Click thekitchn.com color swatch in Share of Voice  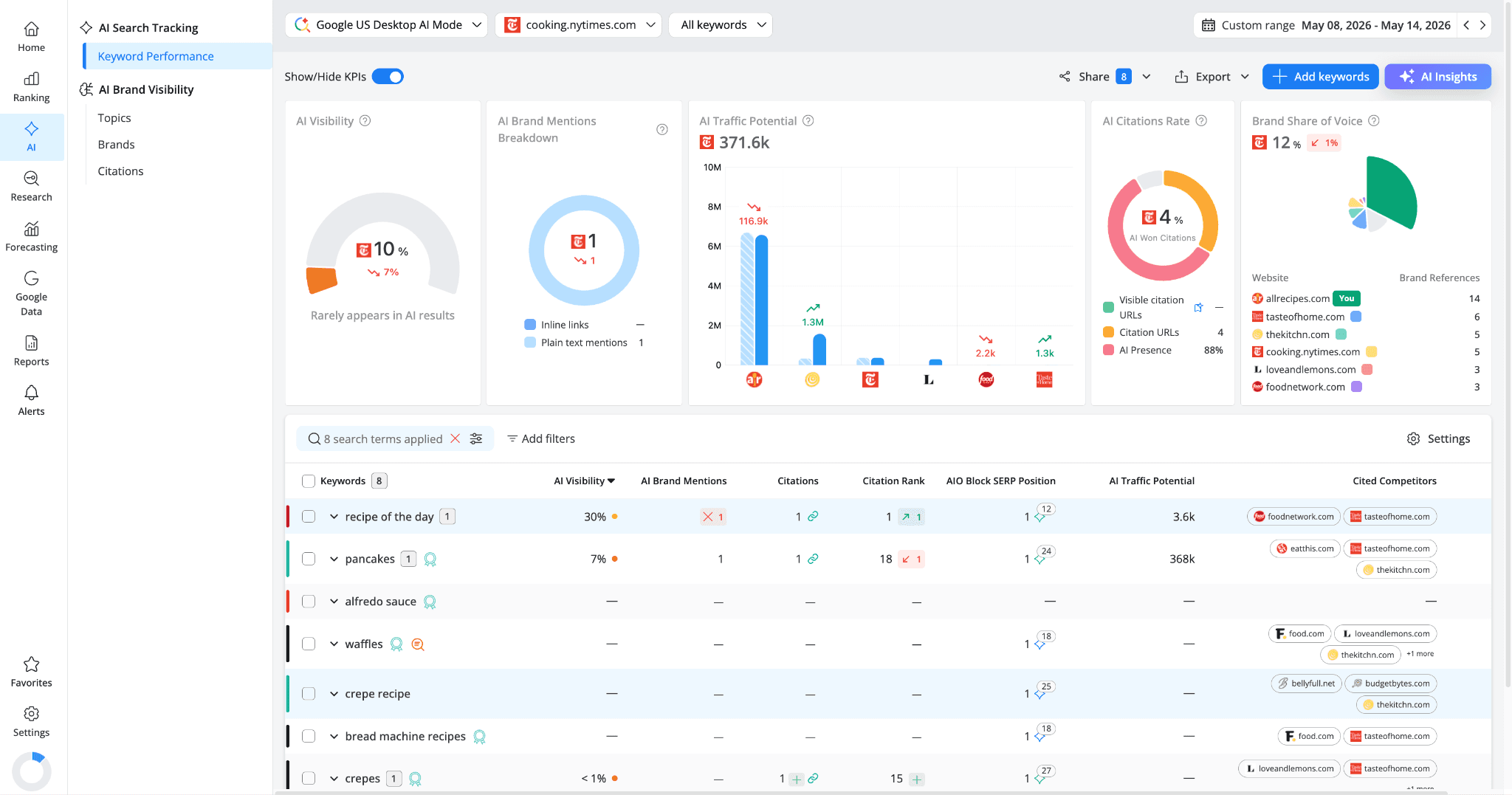click(1341, 334)
